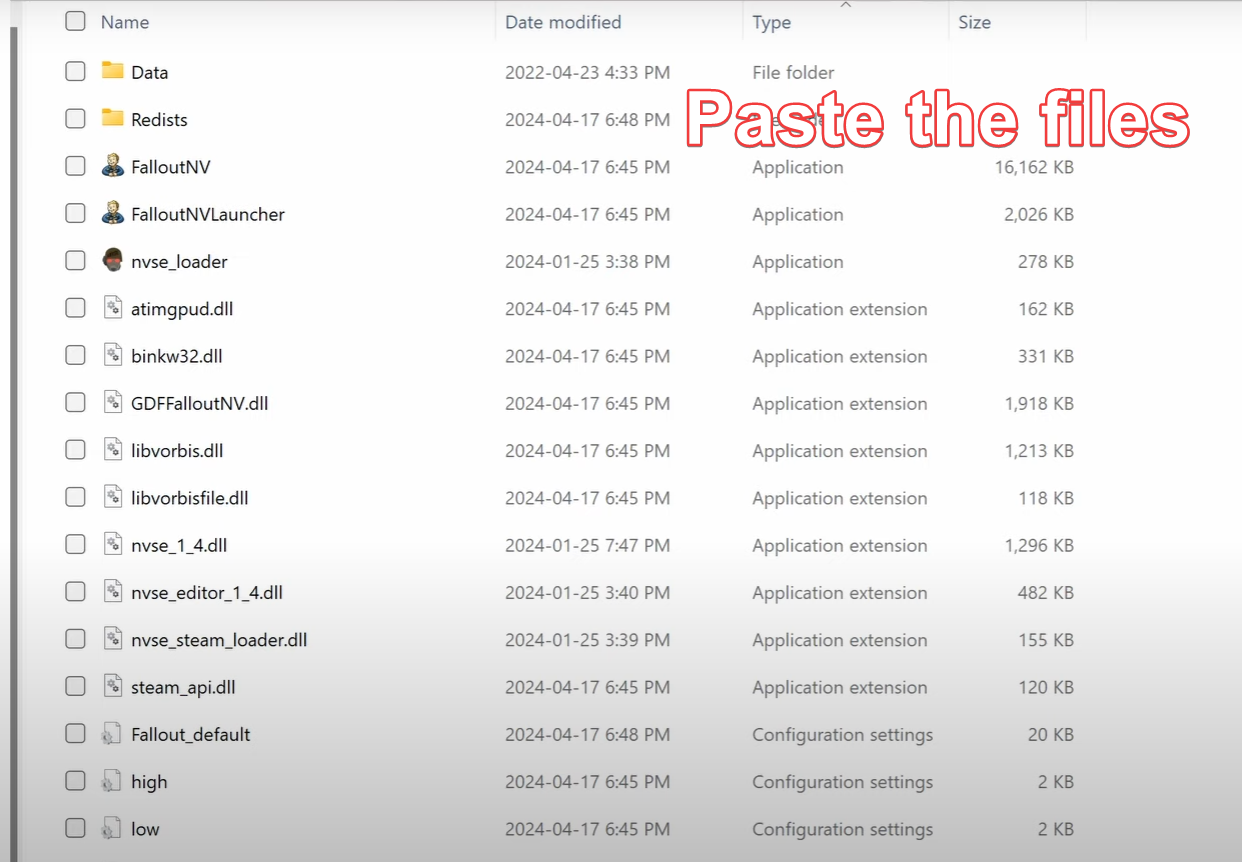The image size is (1242, 862).
Task: Click date 2022-04-23 4:33 PM
Action: [x=588, y=72]
